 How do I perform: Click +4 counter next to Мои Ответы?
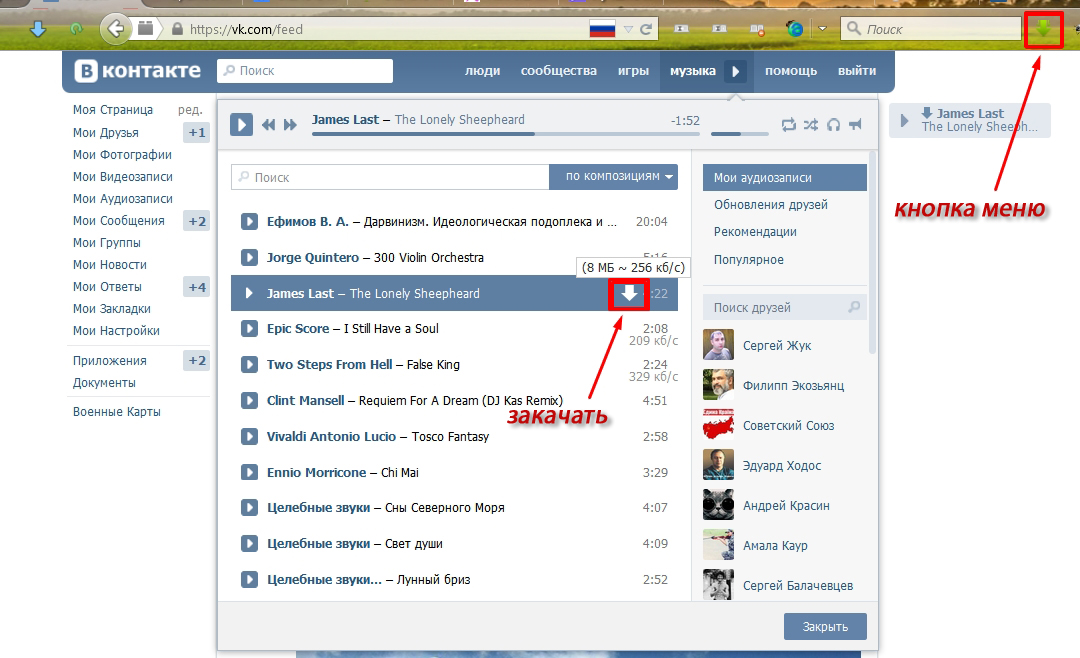point(196,287)
